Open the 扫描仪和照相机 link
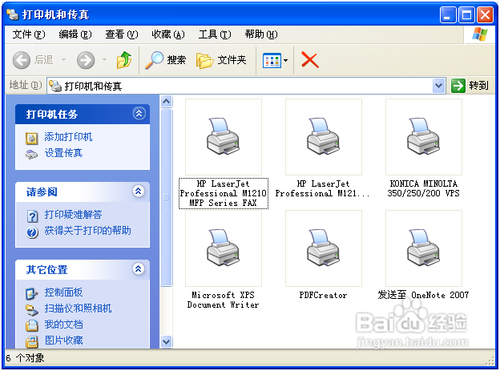Screen dimensions: 500x371 tap(78, 308)
